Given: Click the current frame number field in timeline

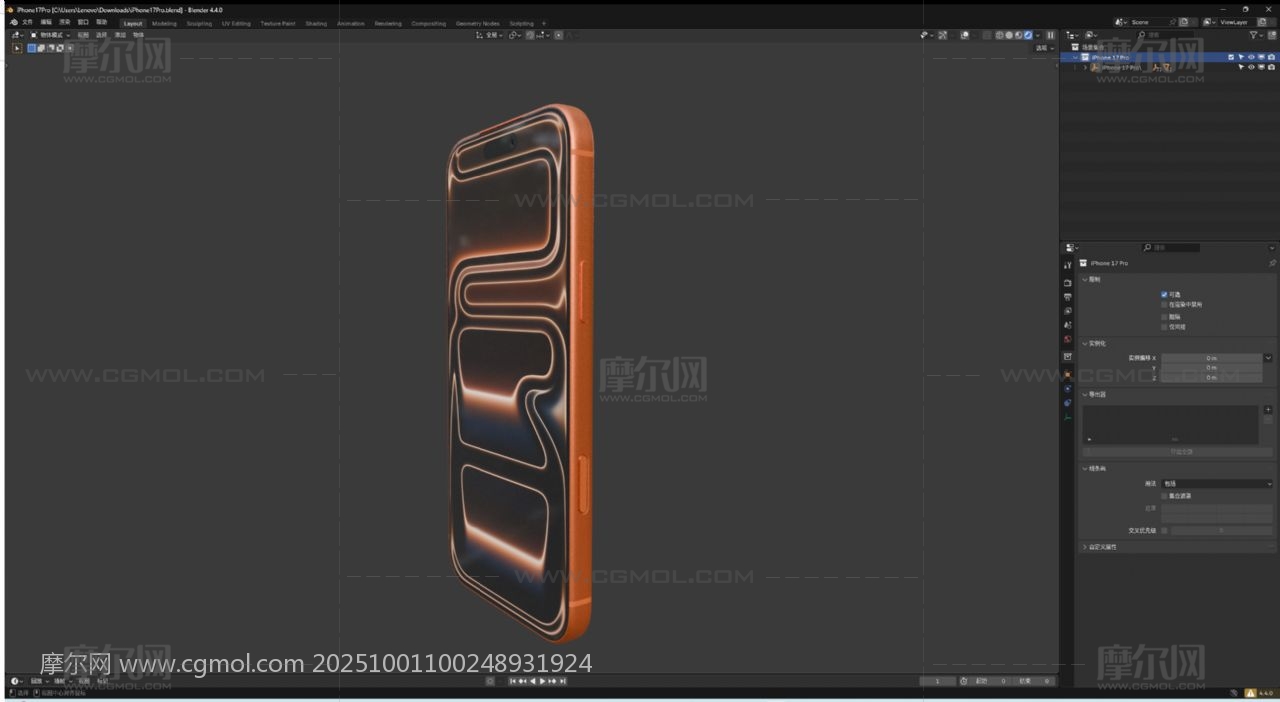Looking at the screenshot, I should (938, 681).
